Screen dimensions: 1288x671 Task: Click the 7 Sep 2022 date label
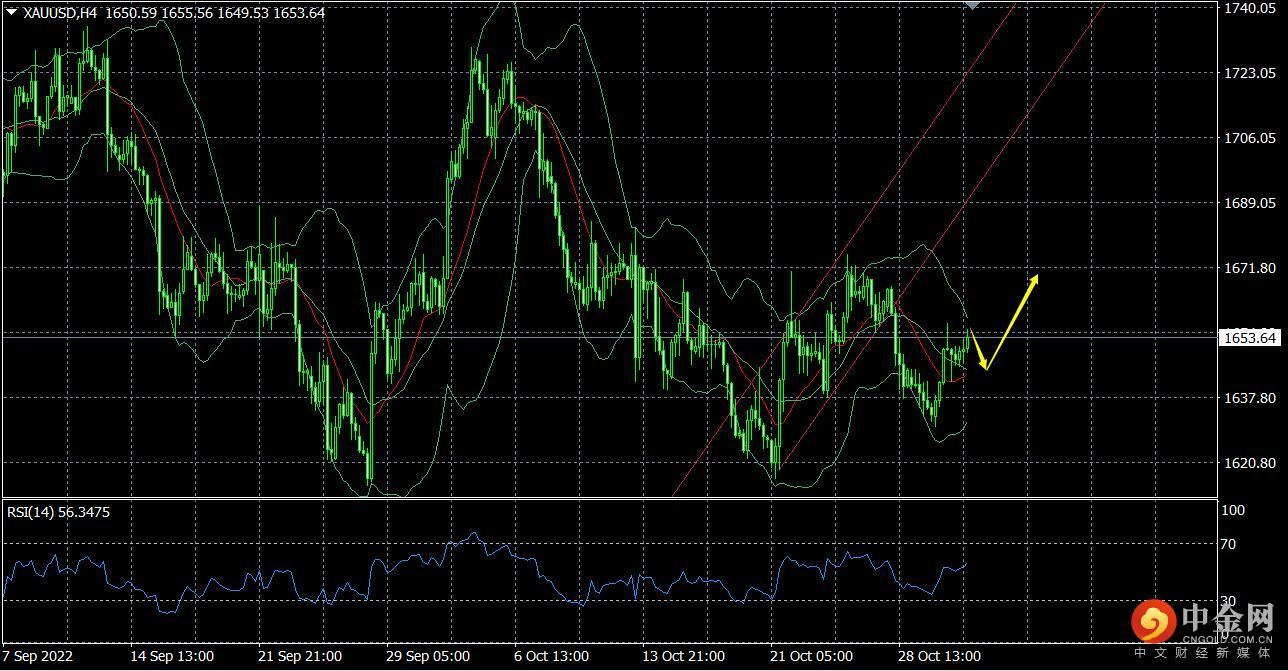(x=39, y=657)
